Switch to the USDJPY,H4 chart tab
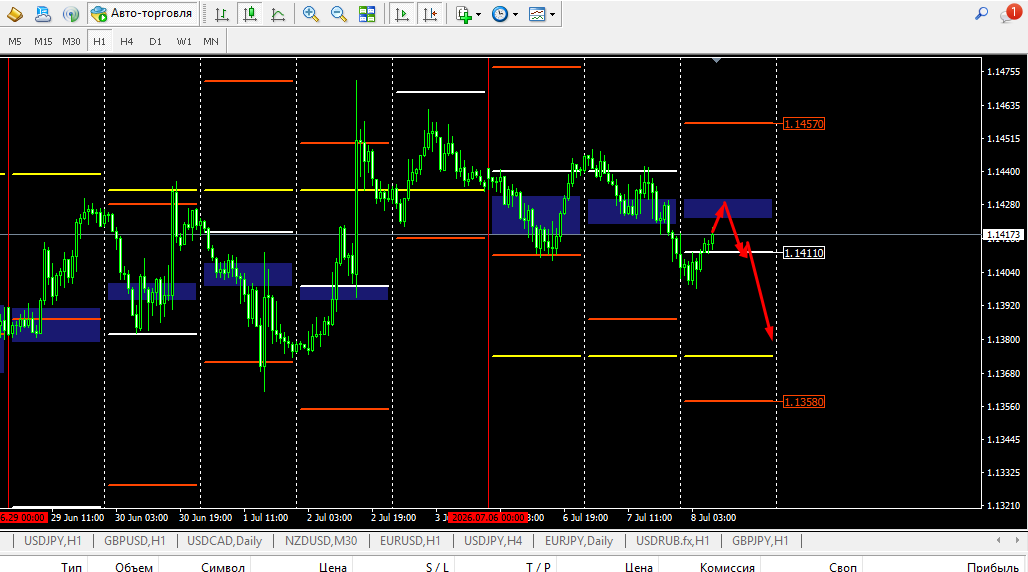This screenshot has height=572, width=1028. 493,541
